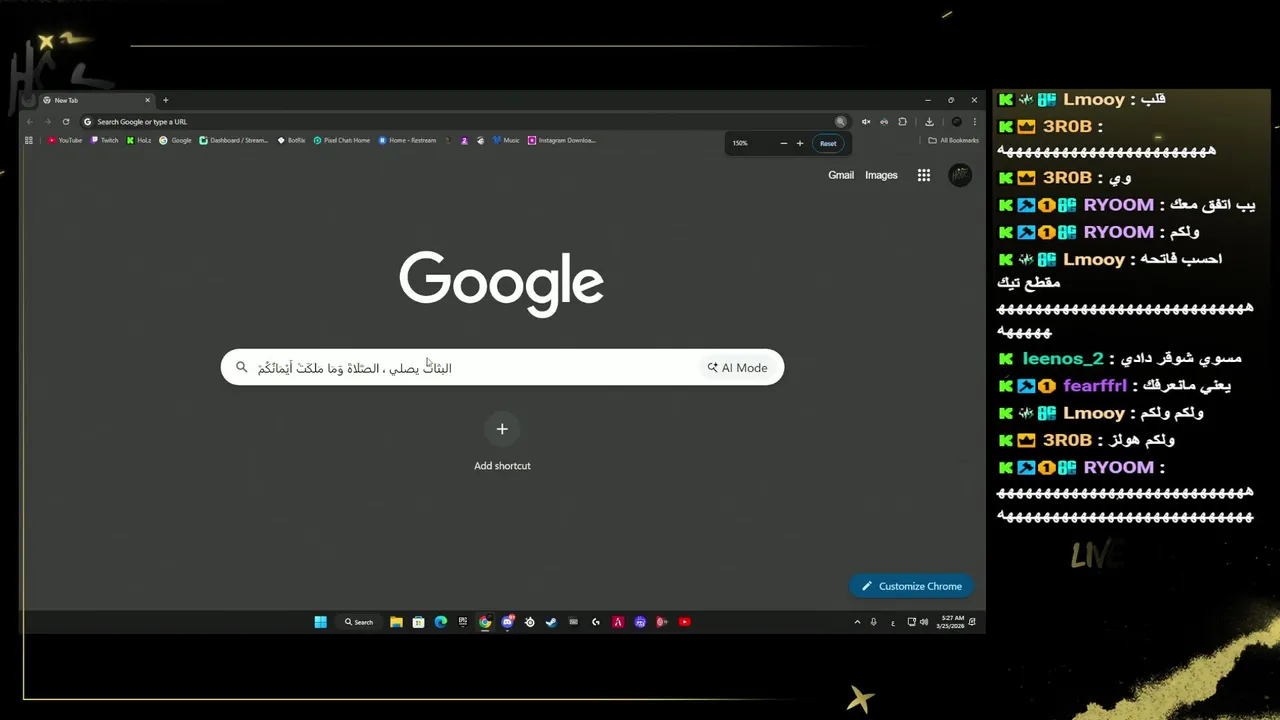Switch to AI Mode search

737,367
